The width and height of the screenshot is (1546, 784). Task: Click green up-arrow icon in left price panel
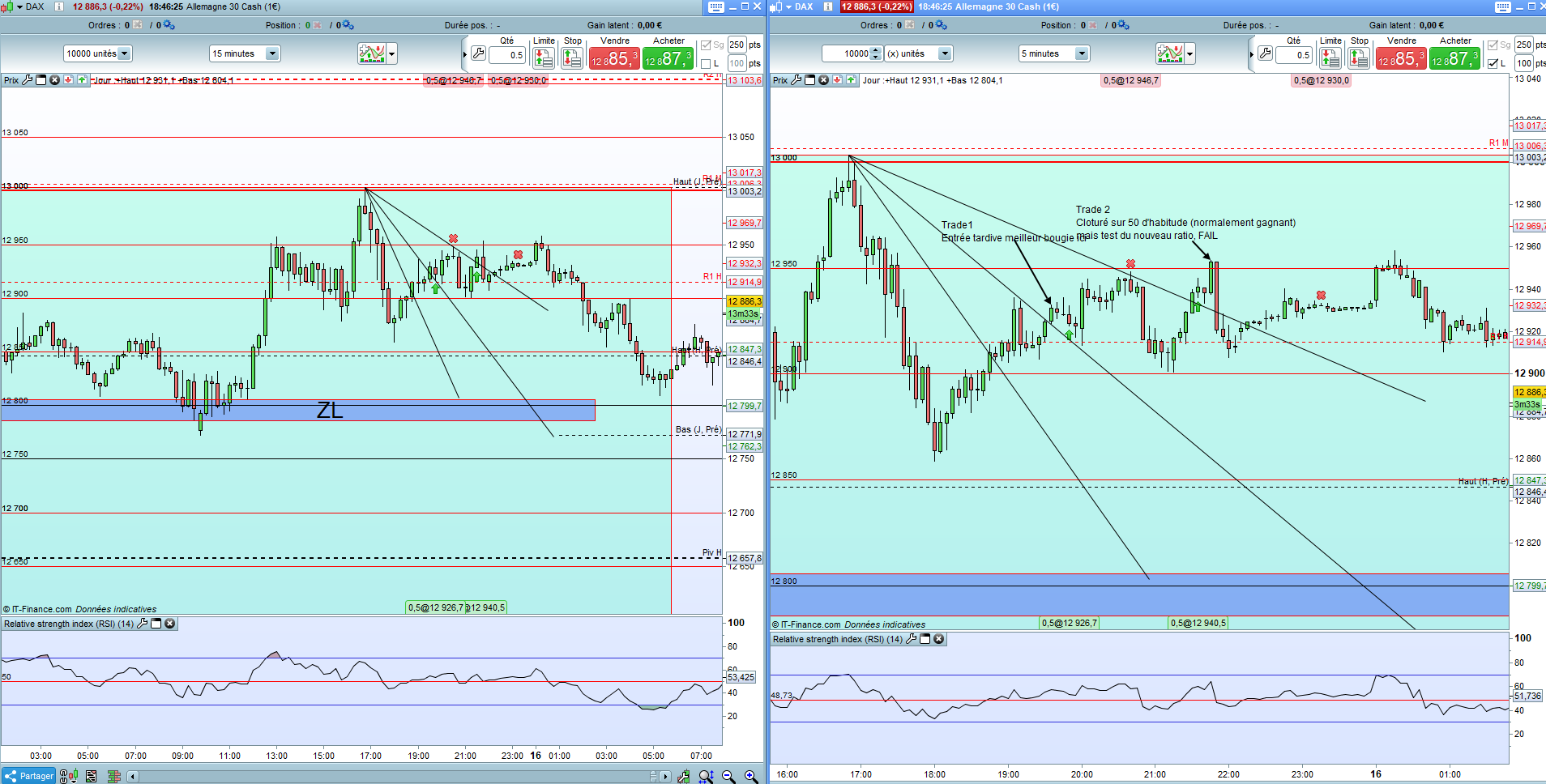coord(82,80)
